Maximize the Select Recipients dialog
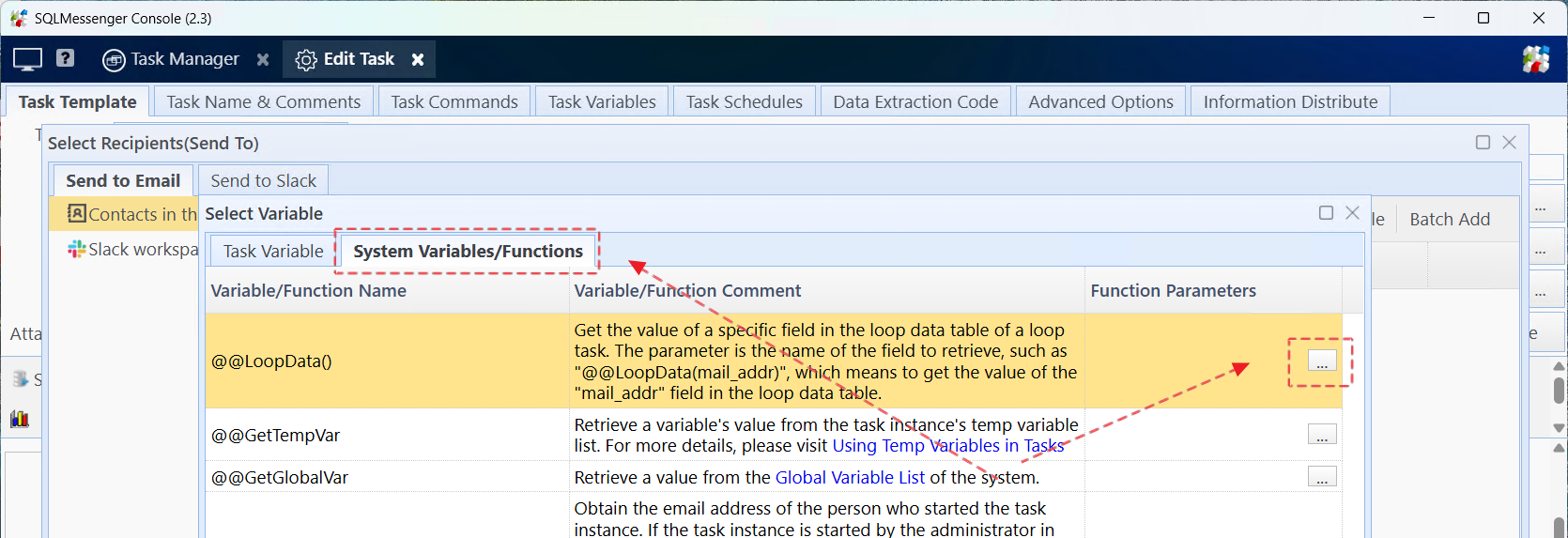 1483,143
